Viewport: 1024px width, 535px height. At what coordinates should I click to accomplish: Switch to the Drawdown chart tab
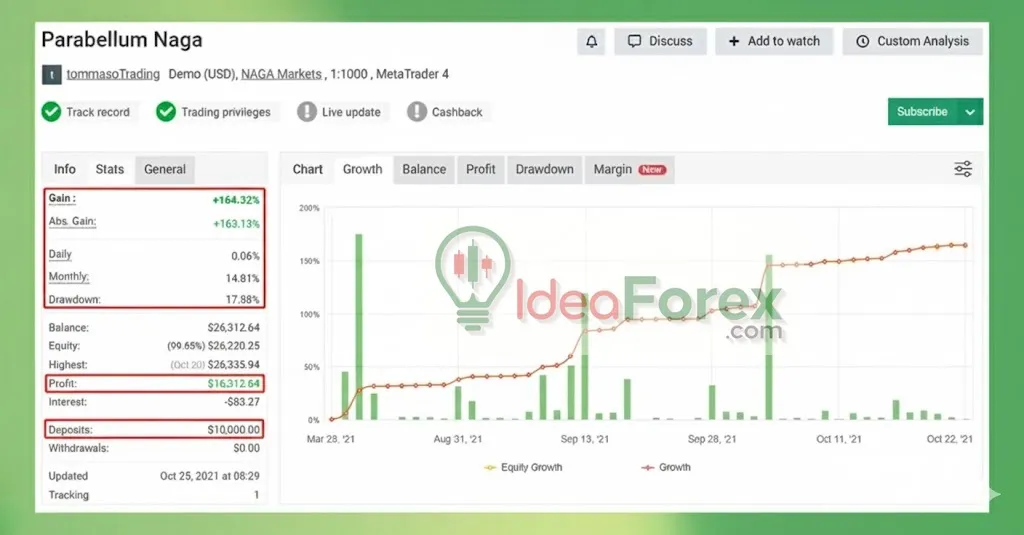(x=545, y=169)
